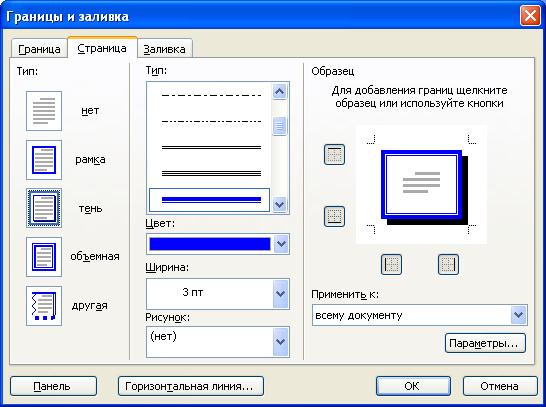Click the 'нет' label
This screenshot has width=546, height=407.
(90, 111)
